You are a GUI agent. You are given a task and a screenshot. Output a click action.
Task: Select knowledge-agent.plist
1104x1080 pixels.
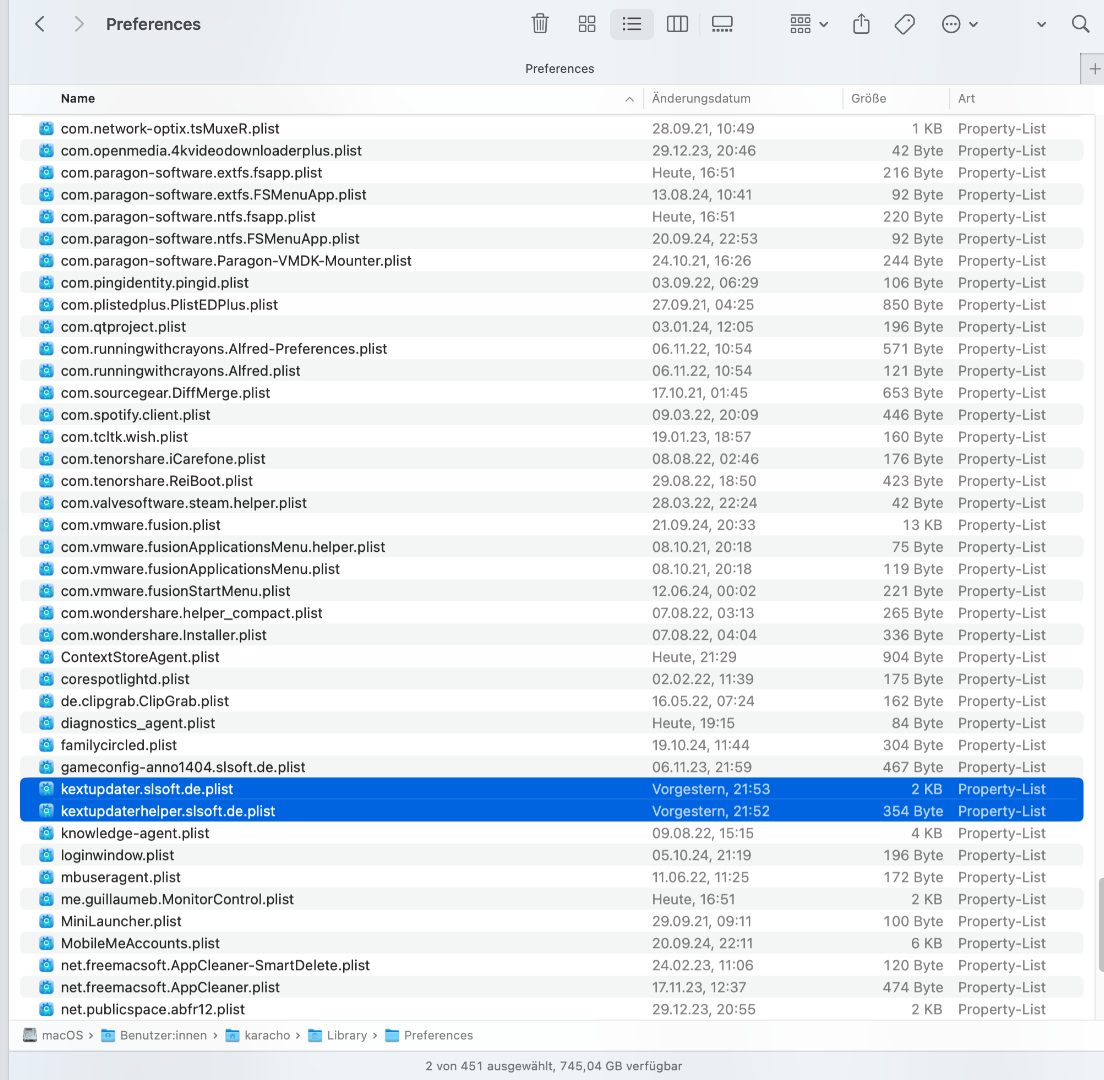(551, 833)
